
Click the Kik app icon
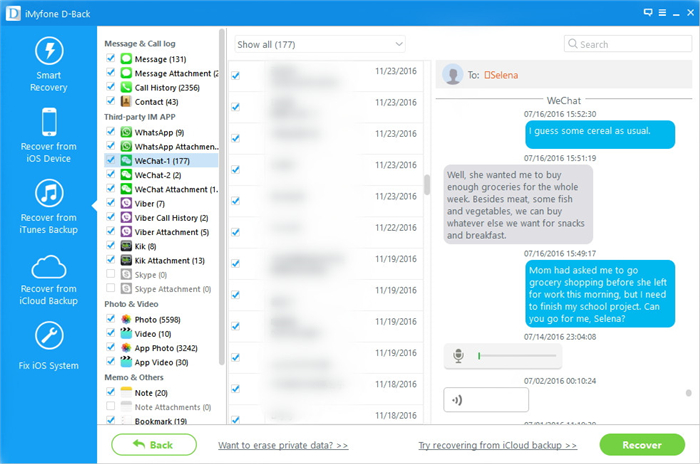tap(126, 247)
